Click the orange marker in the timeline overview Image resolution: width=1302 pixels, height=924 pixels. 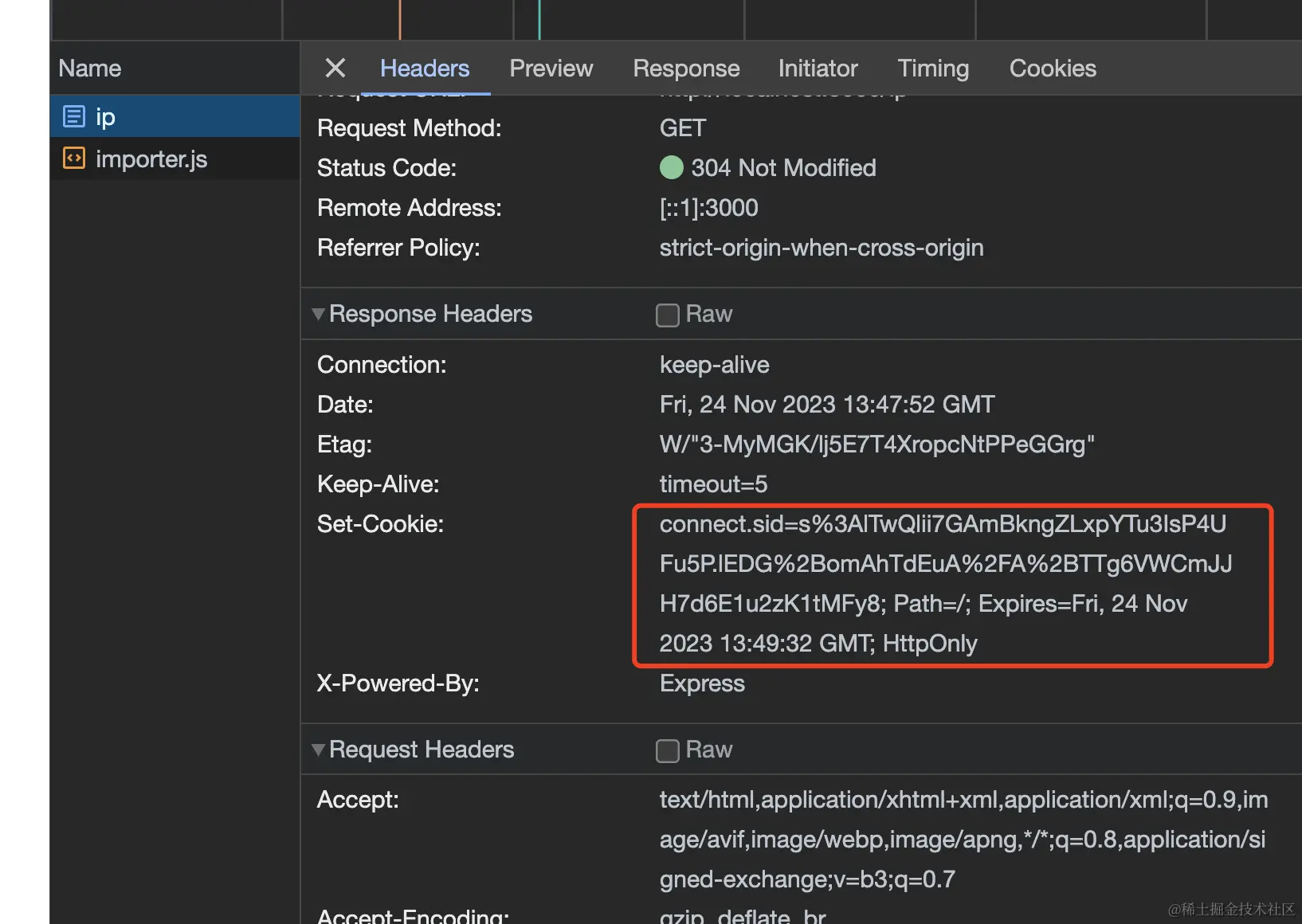click(x=400, y=20)
